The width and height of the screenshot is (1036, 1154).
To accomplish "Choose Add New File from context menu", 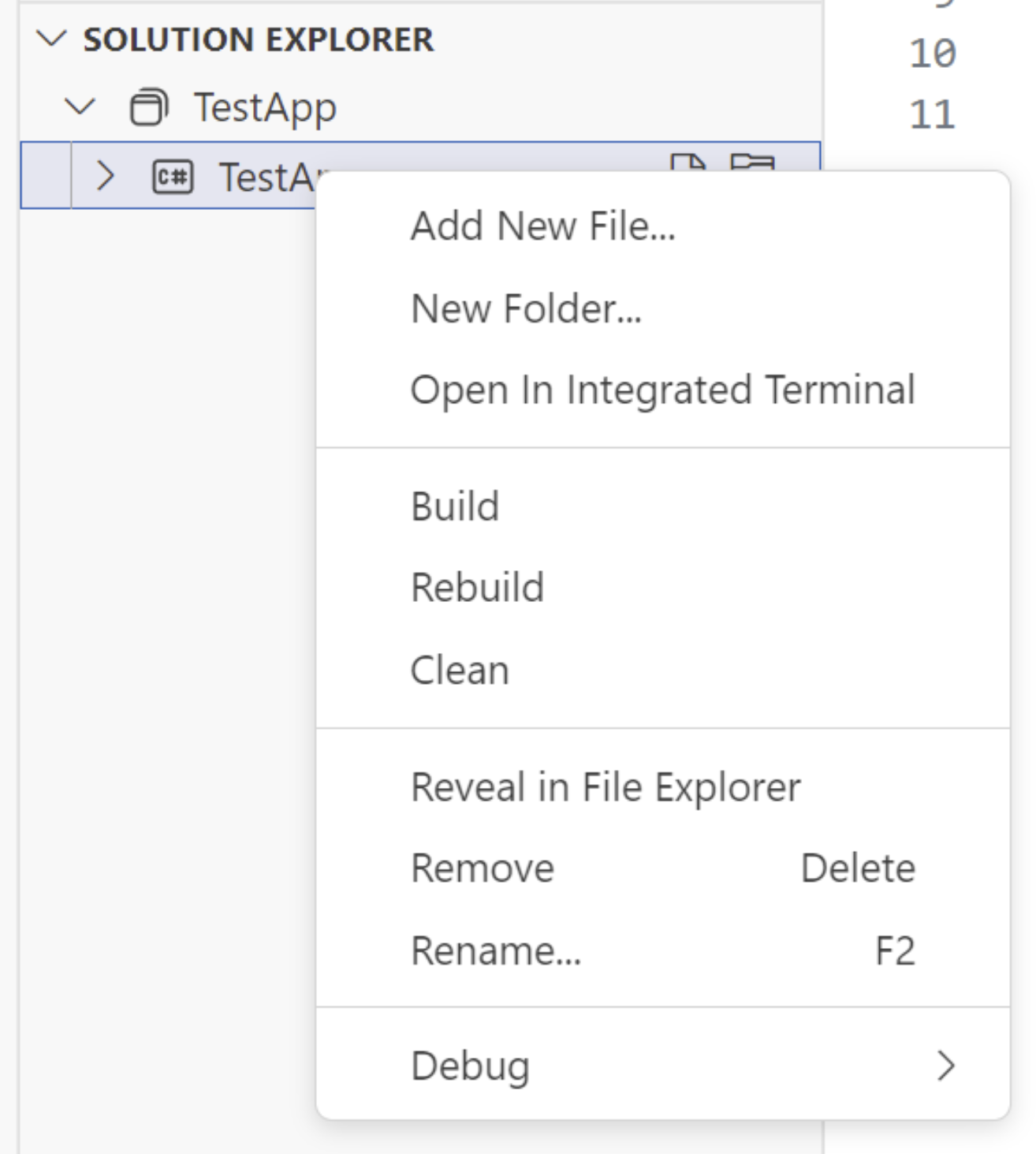I will tap(544, 226).
